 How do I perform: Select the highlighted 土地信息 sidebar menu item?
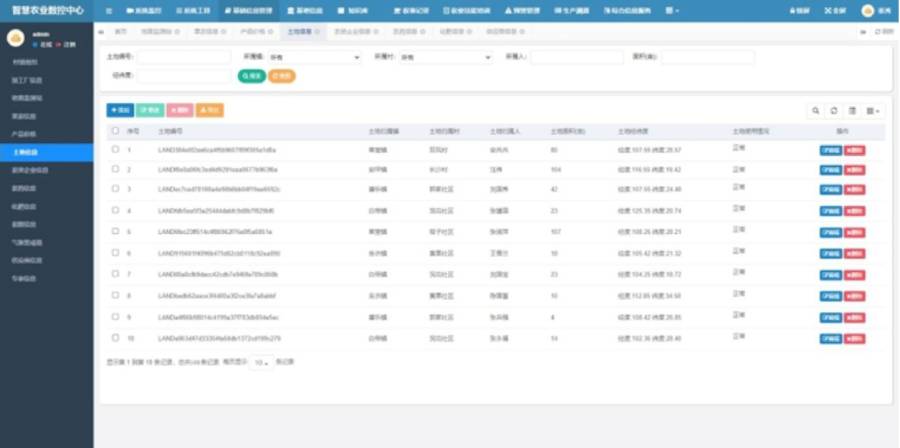click(x=46, y=153)
